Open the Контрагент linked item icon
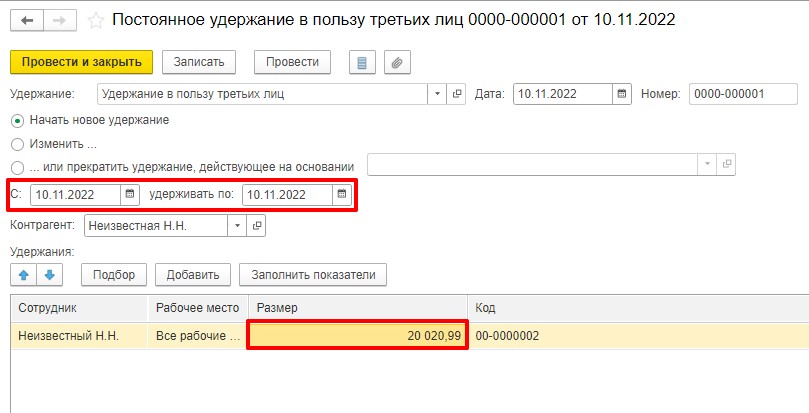The image size is (809, 413). pyautogui.click(x=256, y=226)
